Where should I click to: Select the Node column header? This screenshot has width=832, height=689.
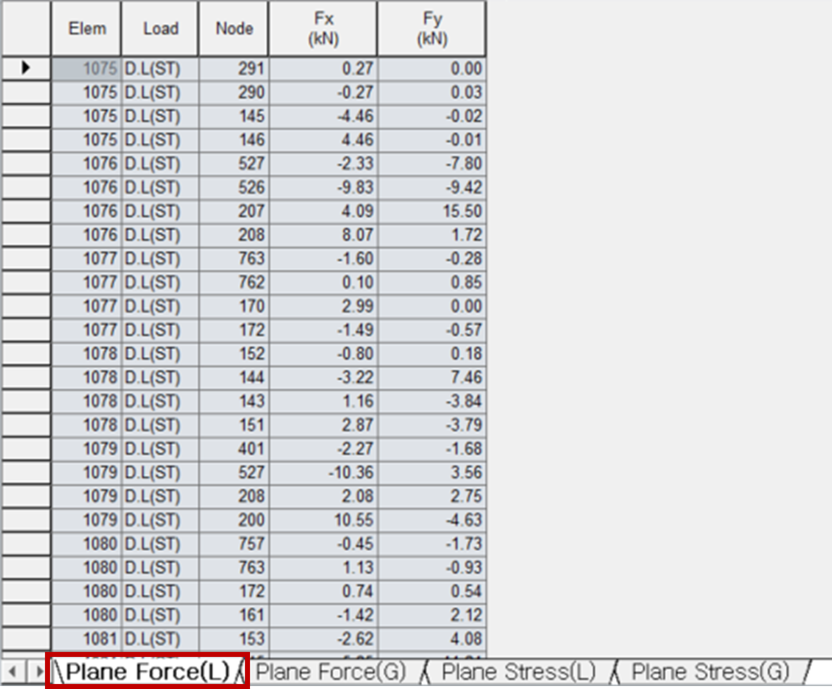(233, 28)
